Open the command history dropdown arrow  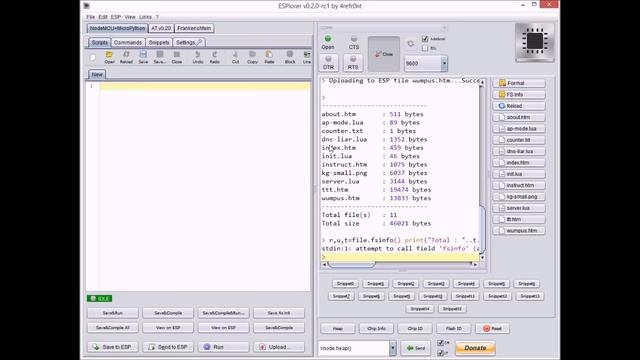pos(393,348)
